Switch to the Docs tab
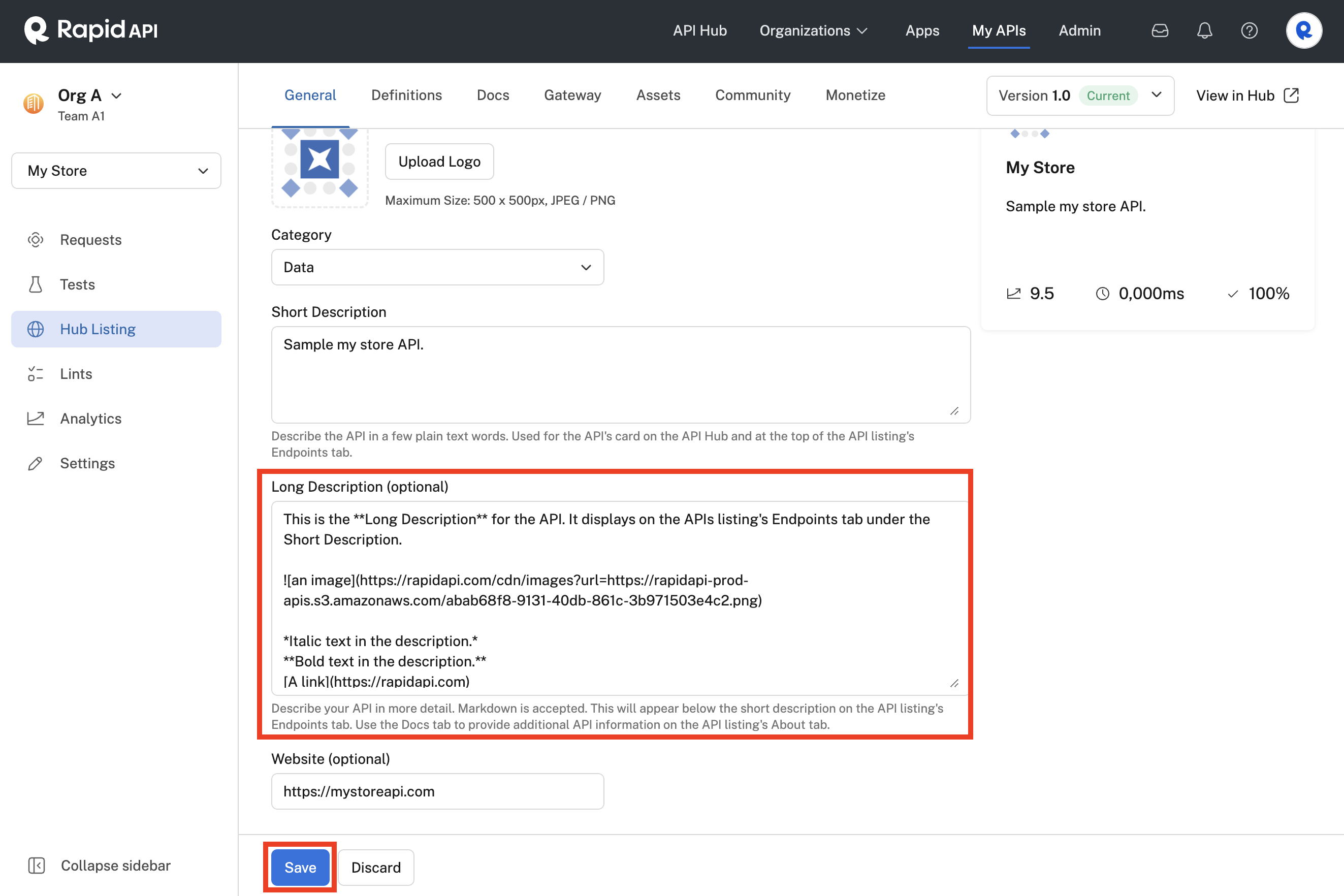This screenshot has width=1344, height=896. [493, 95]
